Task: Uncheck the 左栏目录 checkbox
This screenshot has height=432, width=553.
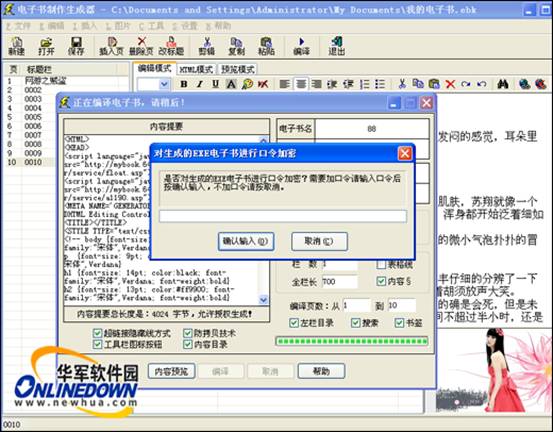Action: (x=294, y=322)
